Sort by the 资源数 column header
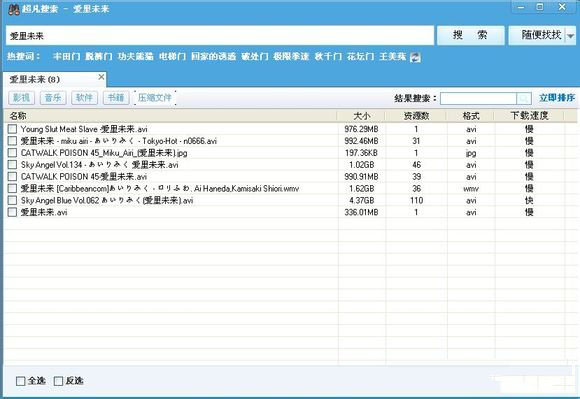Image resolution: width=580 pixels, height=399 pixels. point(416,116)
